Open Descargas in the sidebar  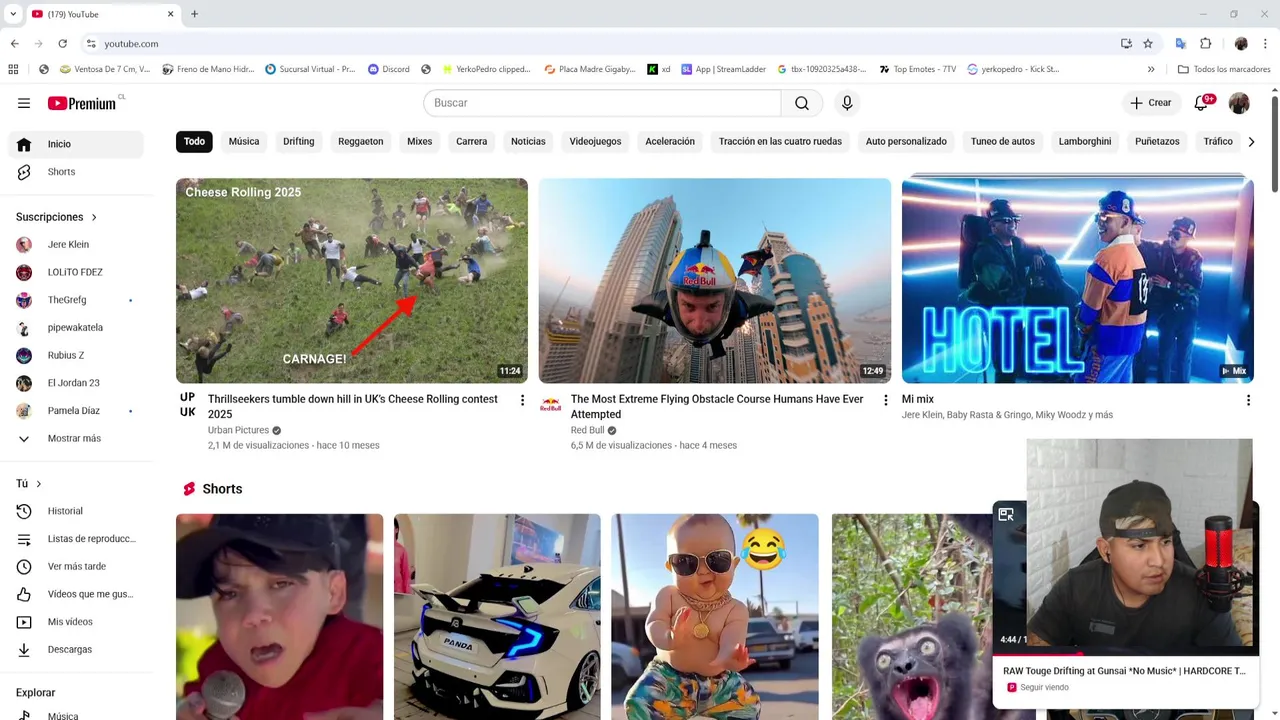click(76, 650)
